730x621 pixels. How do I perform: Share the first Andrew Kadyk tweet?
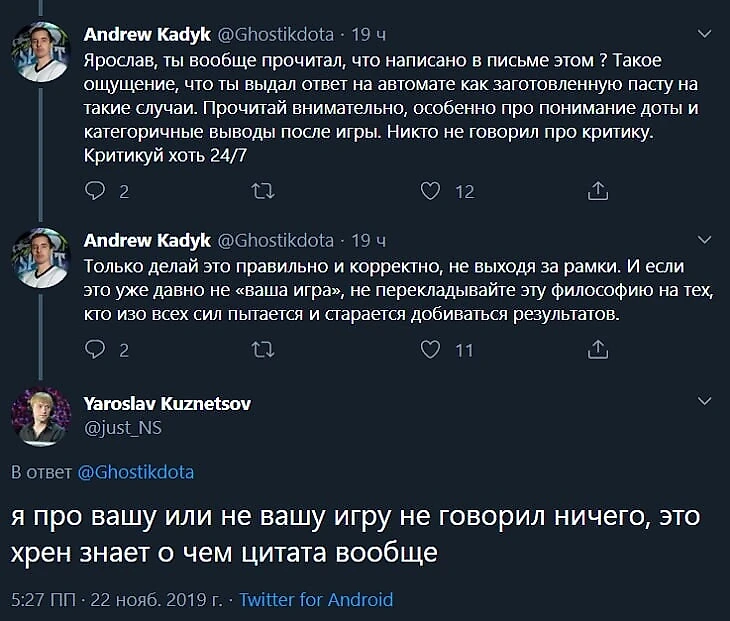(x=598, y=190)
